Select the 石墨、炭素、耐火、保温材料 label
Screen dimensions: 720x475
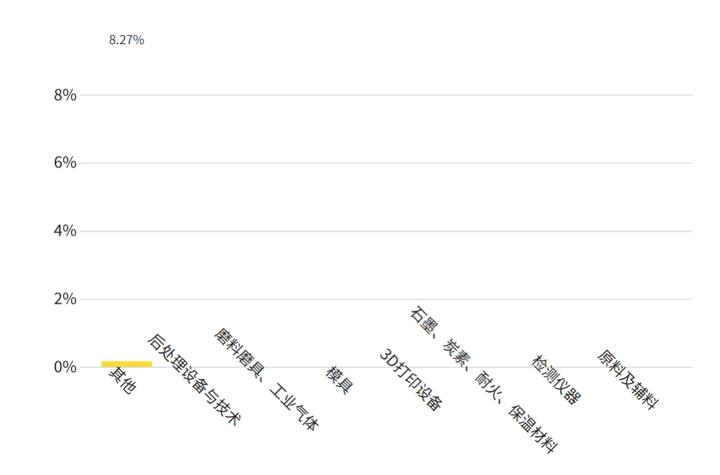(x=483, y=379)
